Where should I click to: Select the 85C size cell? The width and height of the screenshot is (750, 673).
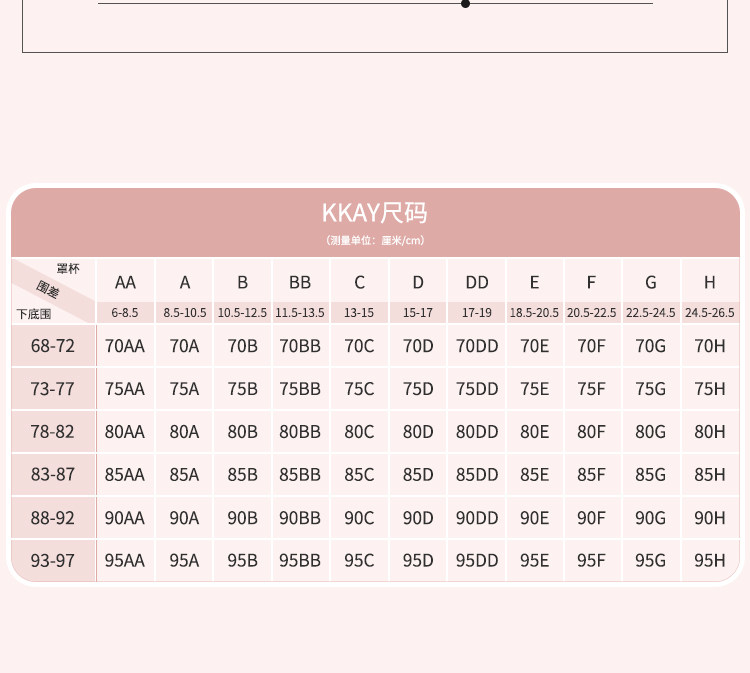(x=359, y=474)
